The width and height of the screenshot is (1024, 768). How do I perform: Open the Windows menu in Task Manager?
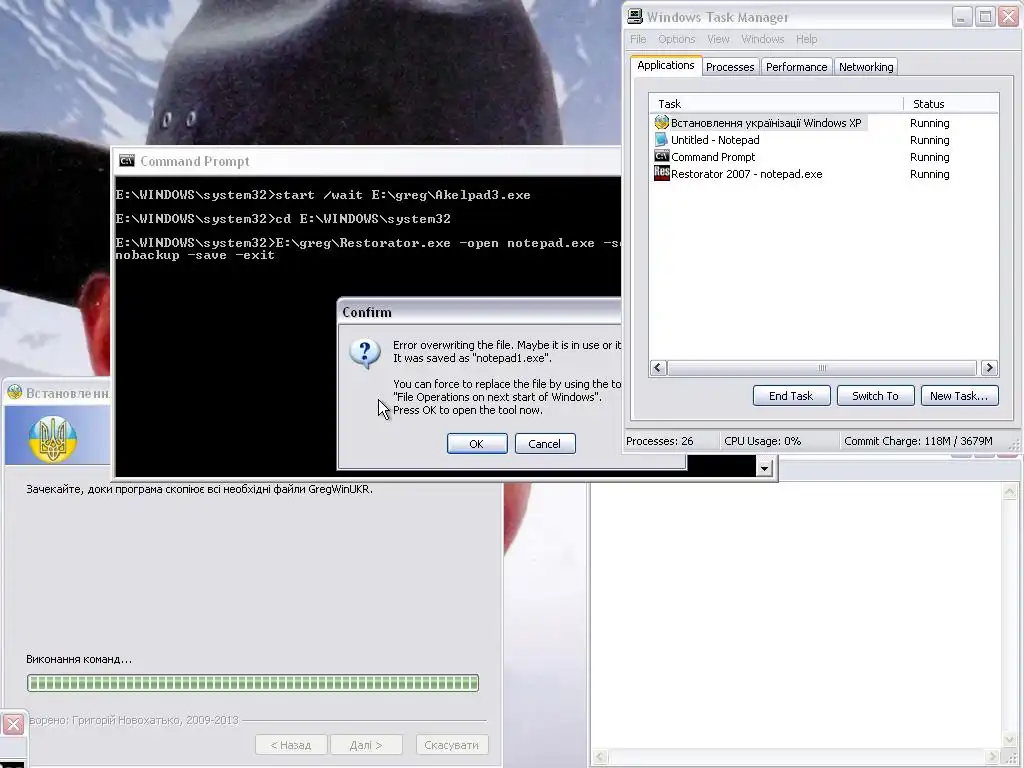(763, 39)
